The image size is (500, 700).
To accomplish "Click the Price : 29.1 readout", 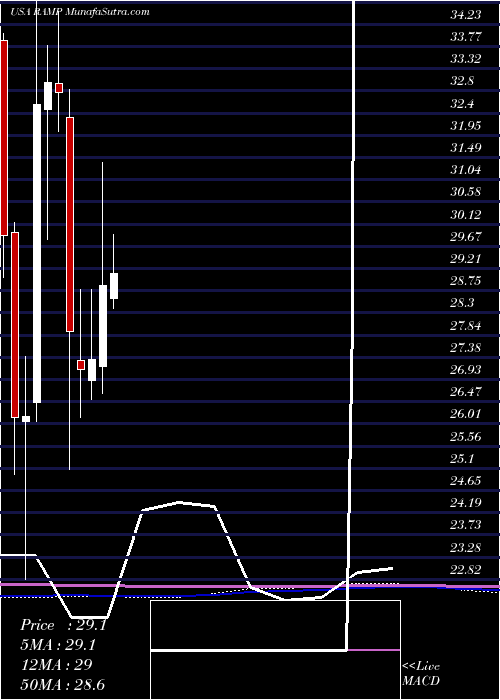I will coord(63,625).
